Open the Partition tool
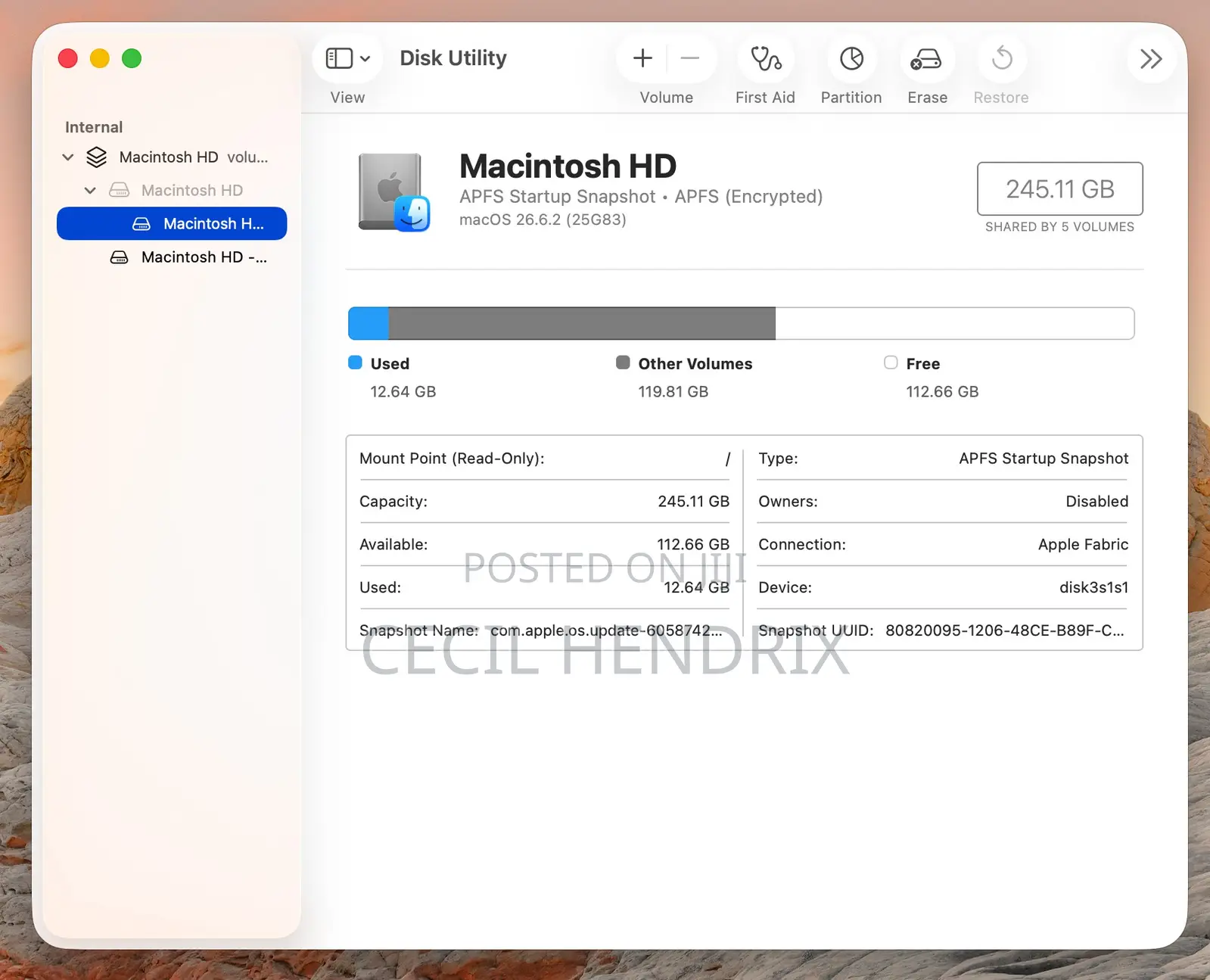 click(x=851, y=58)
